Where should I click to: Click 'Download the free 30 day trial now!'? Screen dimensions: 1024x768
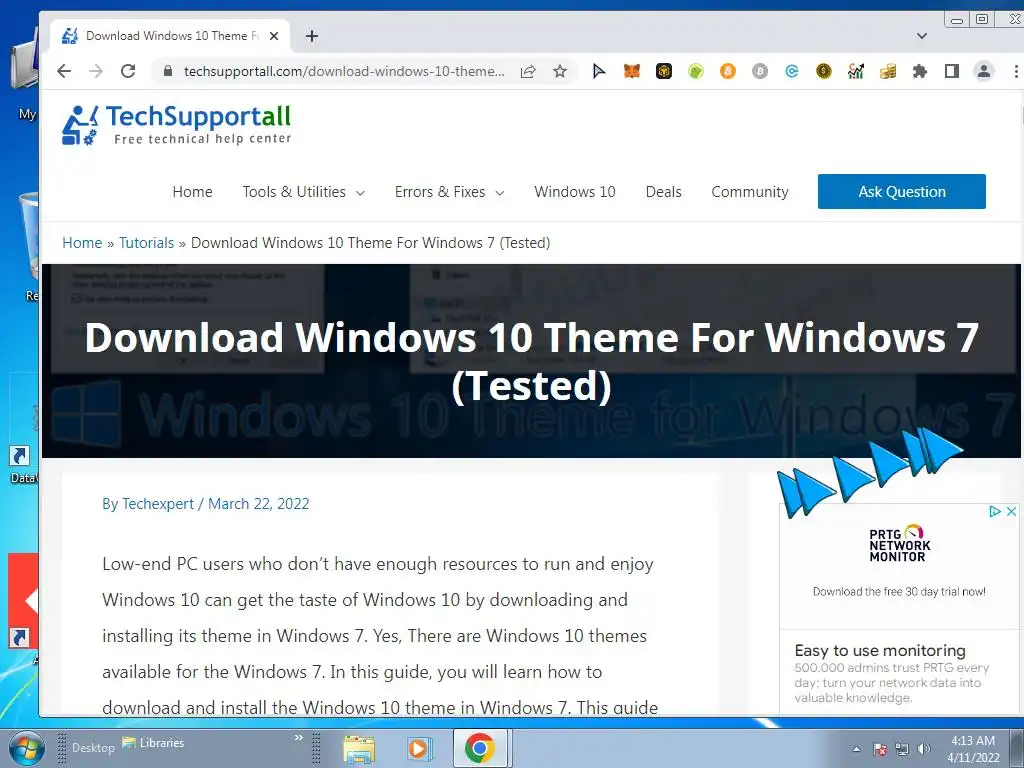(x=899, y=592)
